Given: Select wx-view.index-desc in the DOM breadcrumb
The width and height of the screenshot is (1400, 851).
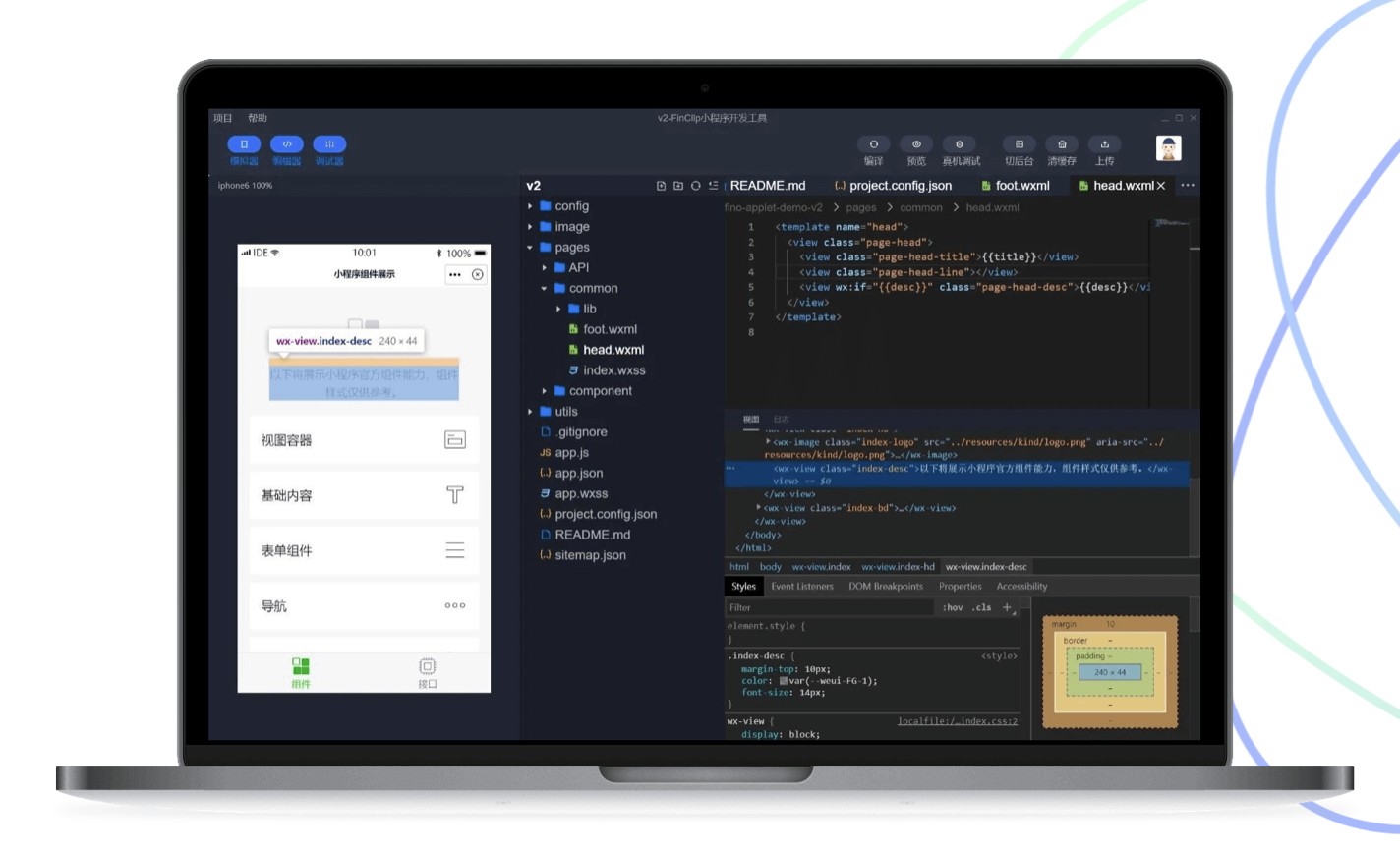Looking at the screenshot, I should (x=986, y=566).
